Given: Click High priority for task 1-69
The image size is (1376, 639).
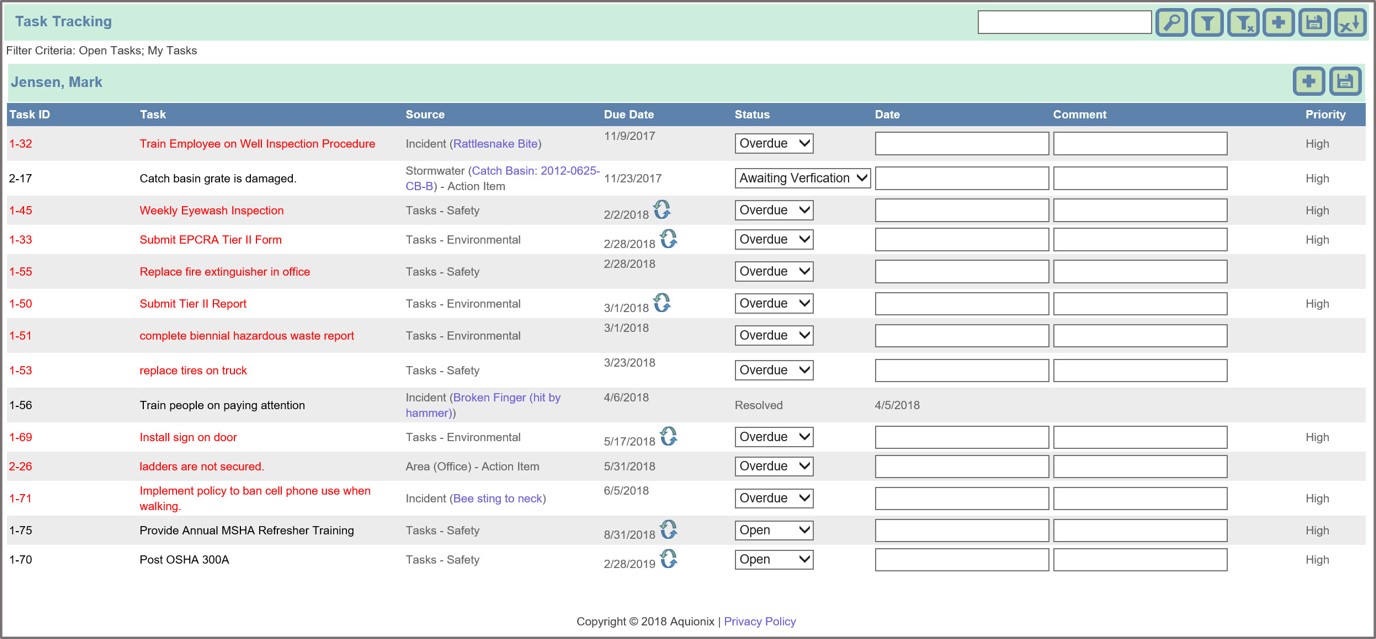Looking at the screenshot, I should point(1317,438).
